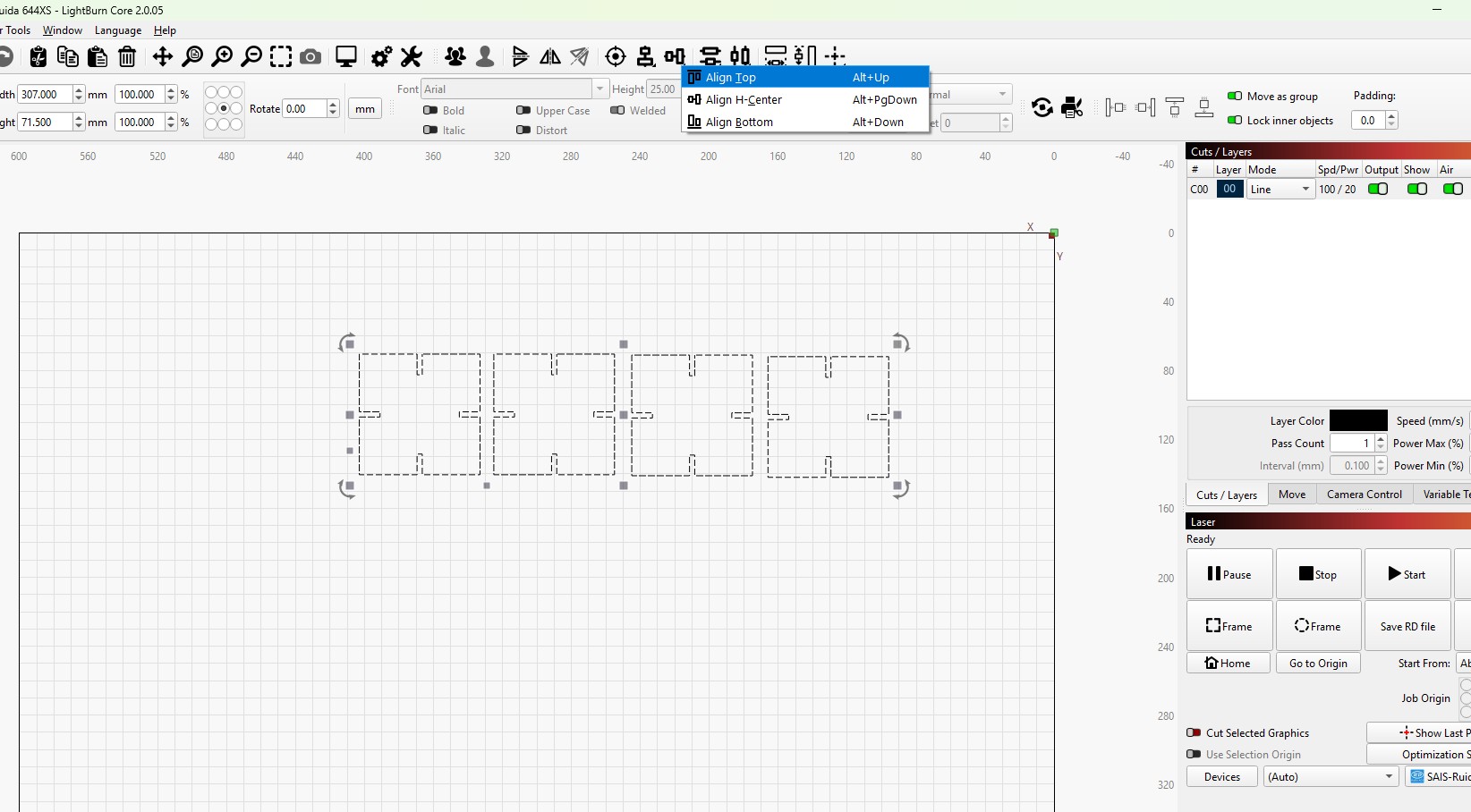Click the Move to laser position crosshair icon
The height and width of the screenshot is (812, 1471).
(x=835, y=57)
